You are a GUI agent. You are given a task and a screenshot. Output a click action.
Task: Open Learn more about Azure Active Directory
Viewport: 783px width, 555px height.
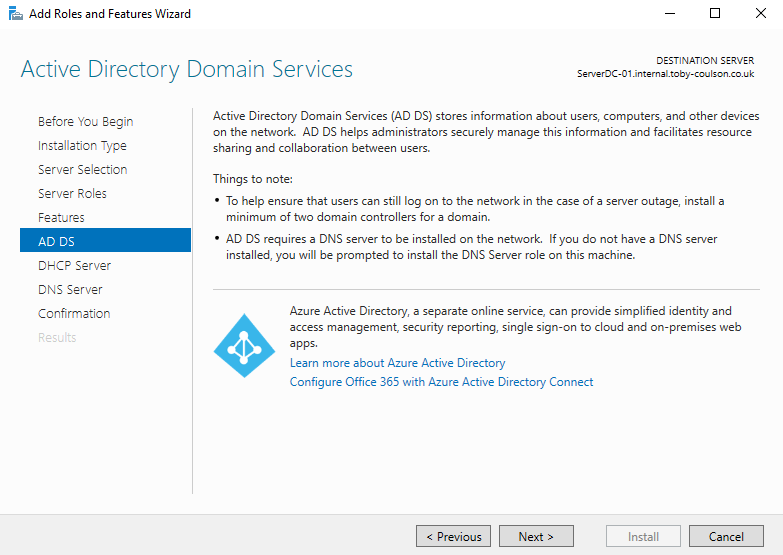tap(397, 363)
